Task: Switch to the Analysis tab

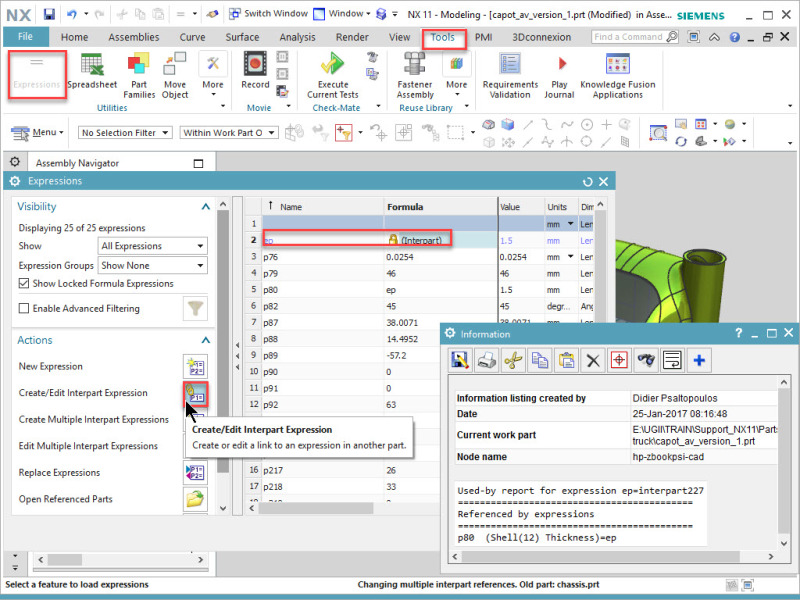Action: [297, 37]
